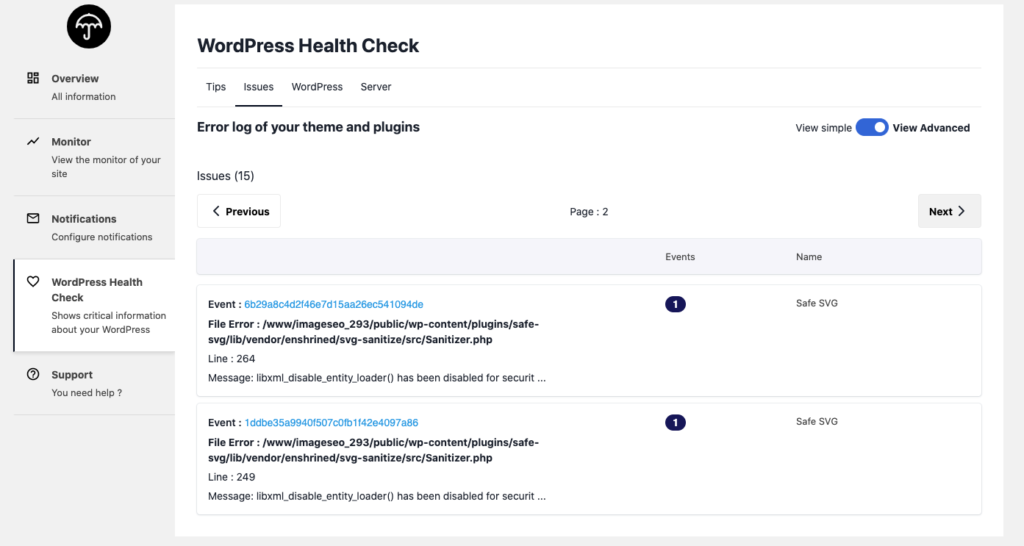Open event link 6b29a8c4d2f46e7d15aa26ec541094de
Image resolution: width=1024 pixels, height=546 pixels.
(x=334, y=304)
